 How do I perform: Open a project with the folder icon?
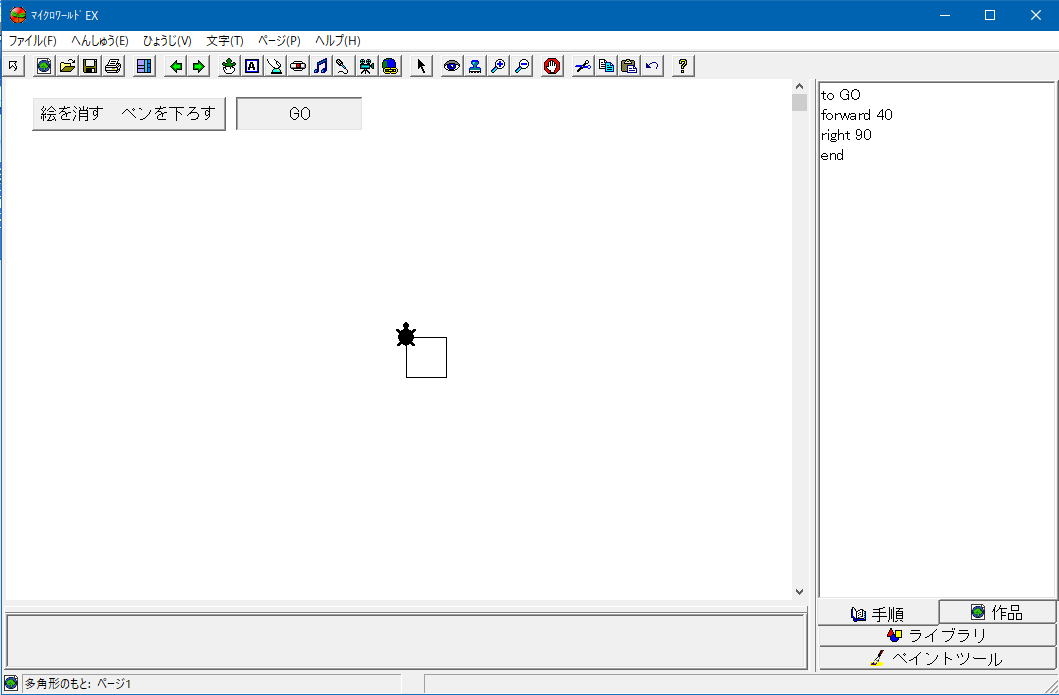67,66
